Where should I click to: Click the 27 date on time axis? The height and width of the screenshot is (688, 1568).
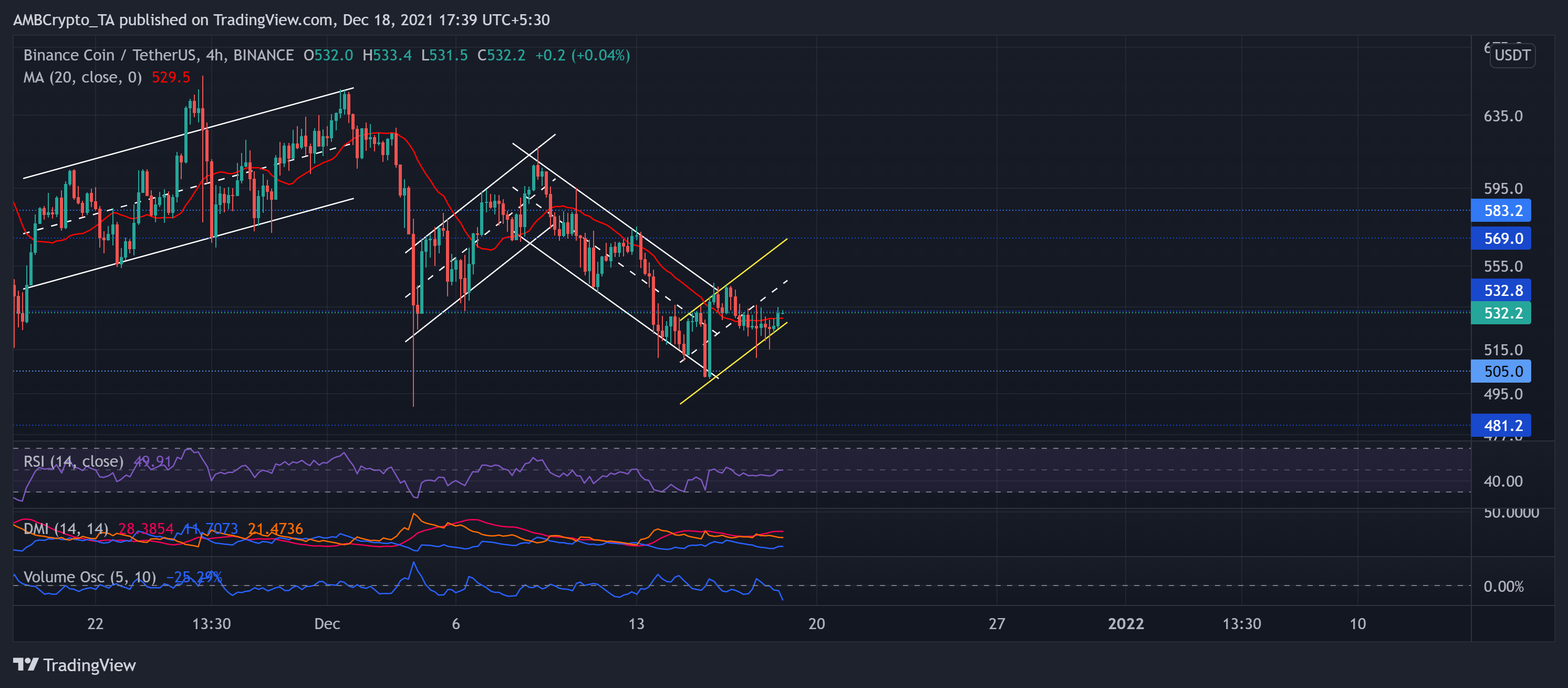coord(996,624)
